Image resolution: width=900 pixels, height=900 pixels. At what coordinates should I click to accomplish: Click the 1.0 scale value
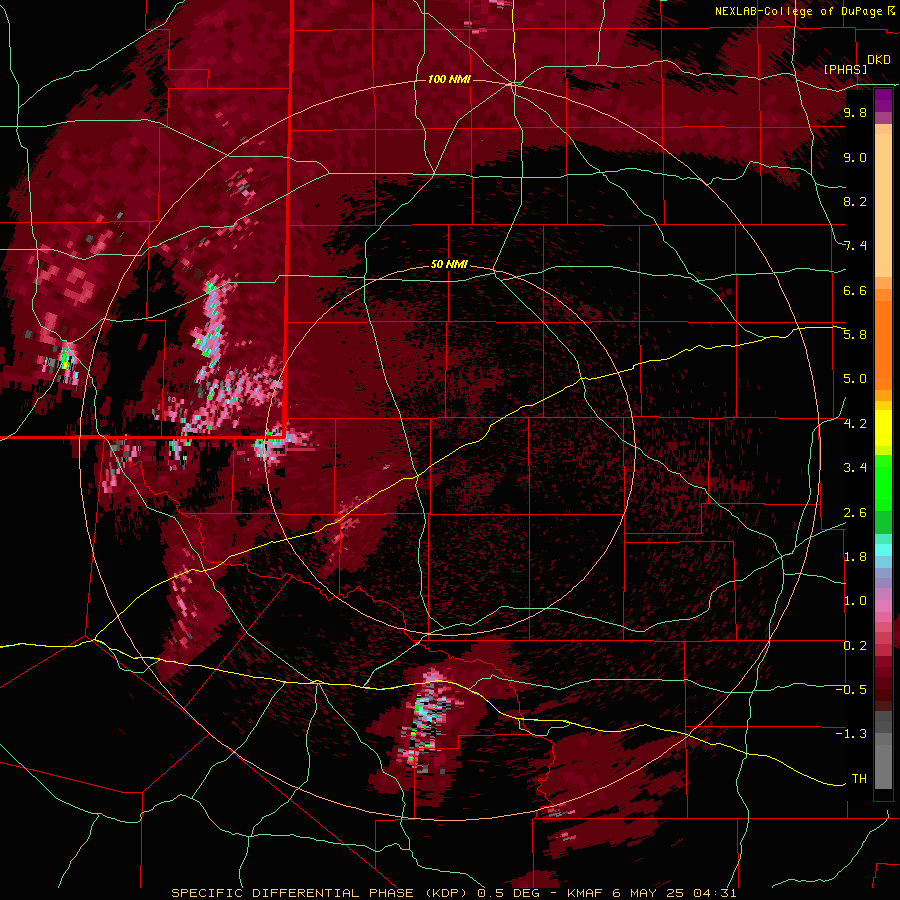[855, 601]
